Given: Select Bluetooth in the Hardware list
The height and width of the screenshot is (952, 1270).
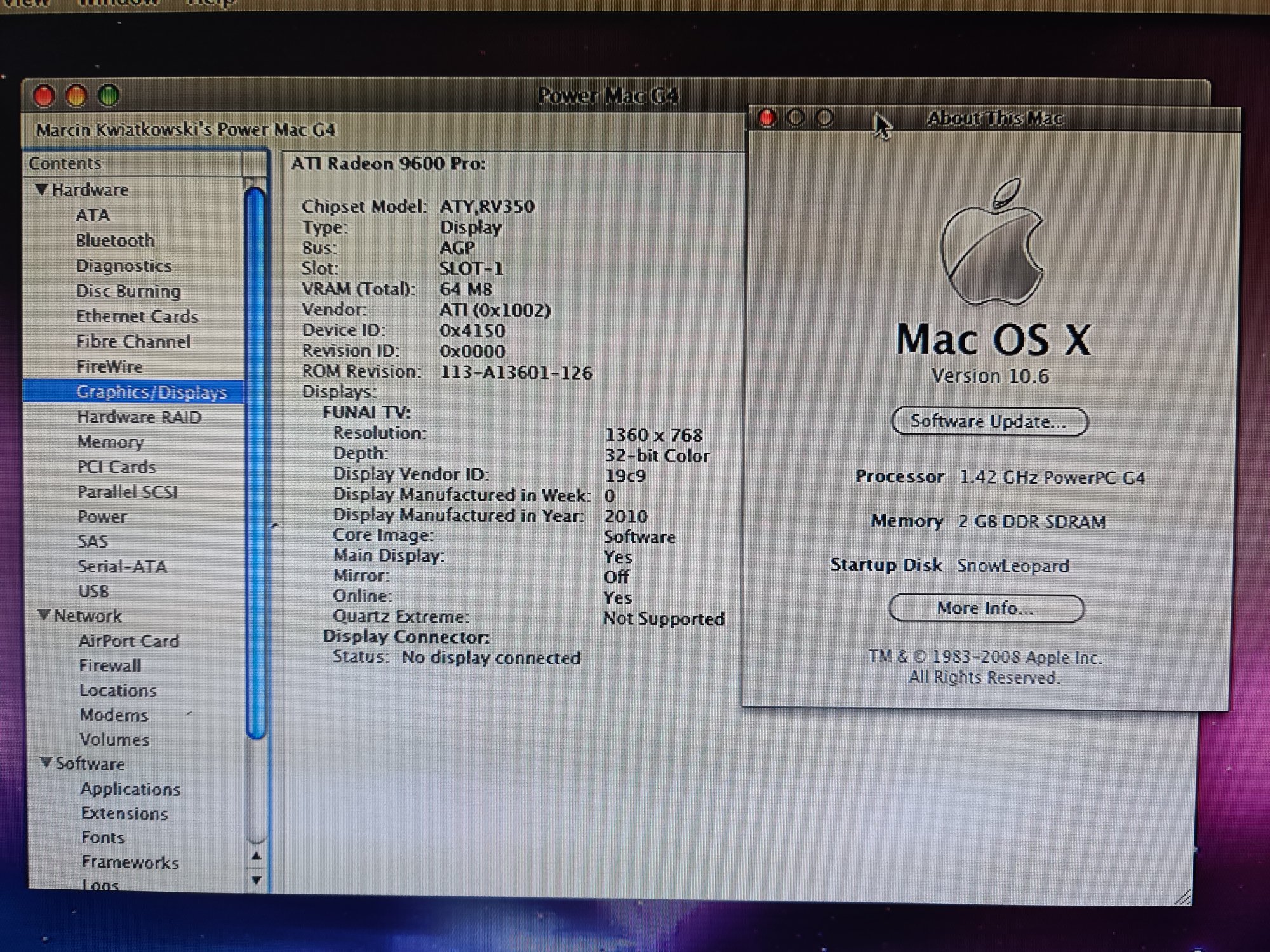Looking at the screenshot, I should pyautogui.click(x=115, y=241).
